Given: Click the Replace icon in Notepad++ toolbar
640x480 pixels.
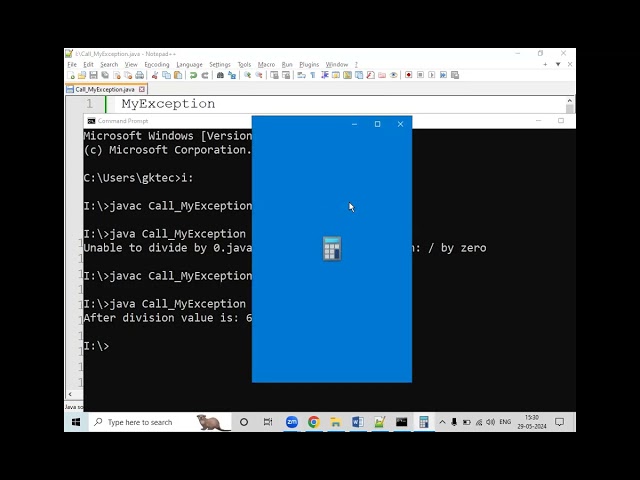Looking at the screenshot, I should 232,75.
